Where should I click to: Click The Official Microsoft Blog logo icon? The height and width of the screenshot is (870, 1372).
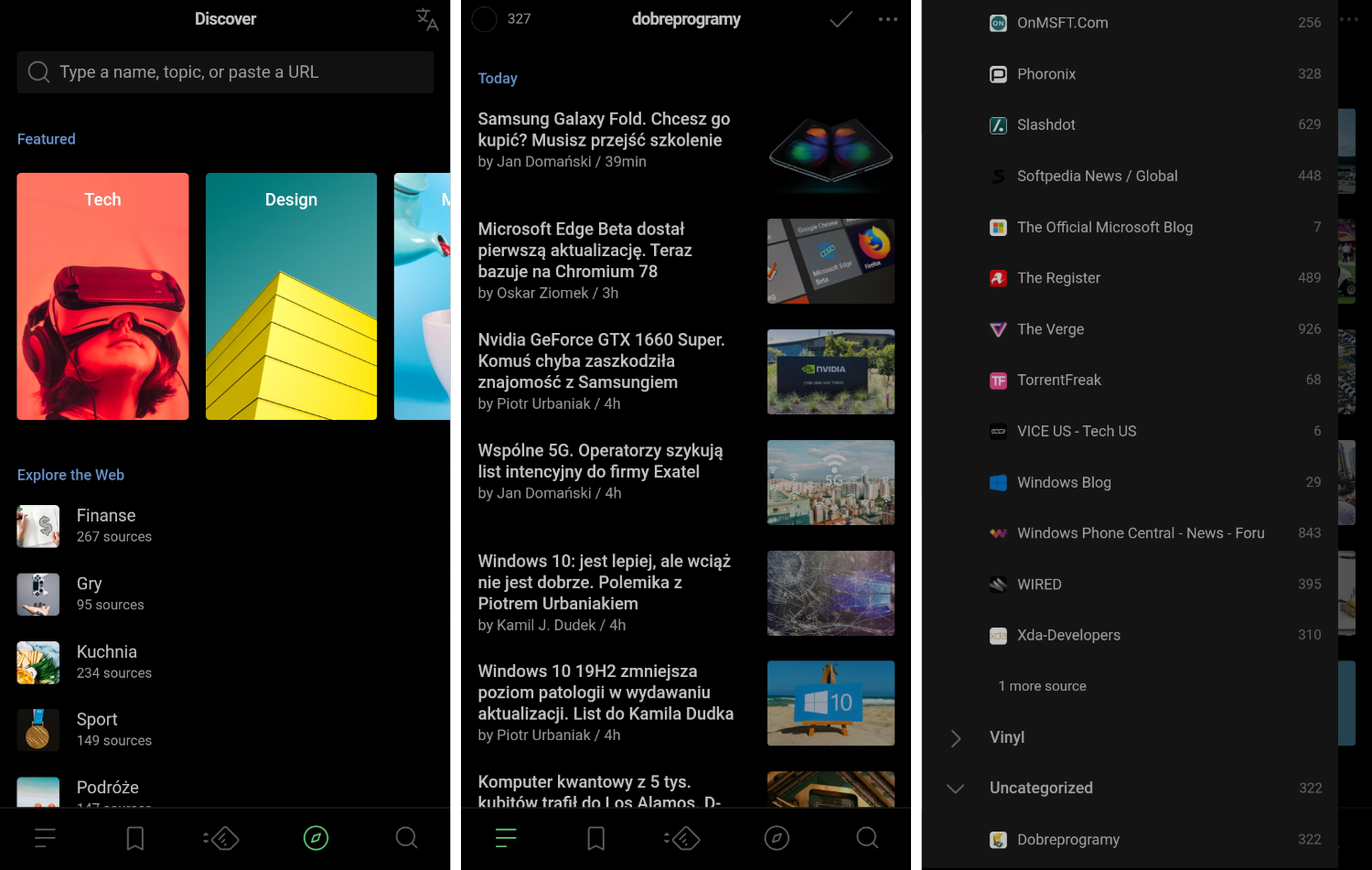pos(998,227)
